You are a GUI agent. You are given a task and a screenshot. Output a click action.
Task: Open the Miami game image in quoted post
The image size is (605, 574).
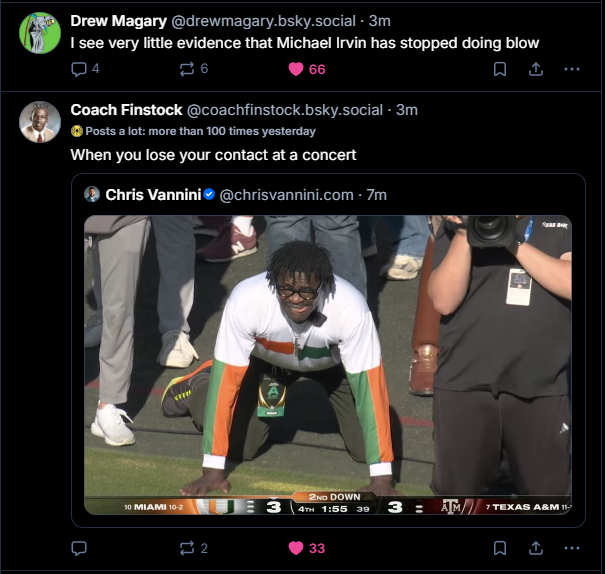(328, 365)
